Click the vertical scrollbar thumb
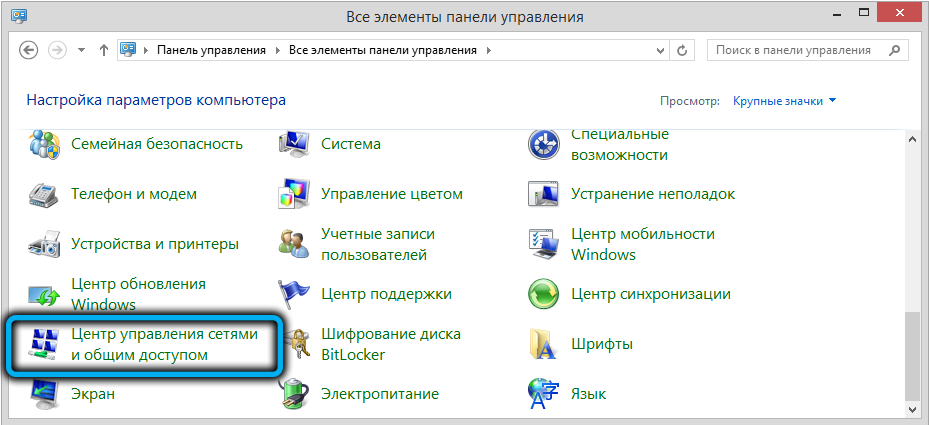Viewport: 929px width, 425px height. point(912,356)
